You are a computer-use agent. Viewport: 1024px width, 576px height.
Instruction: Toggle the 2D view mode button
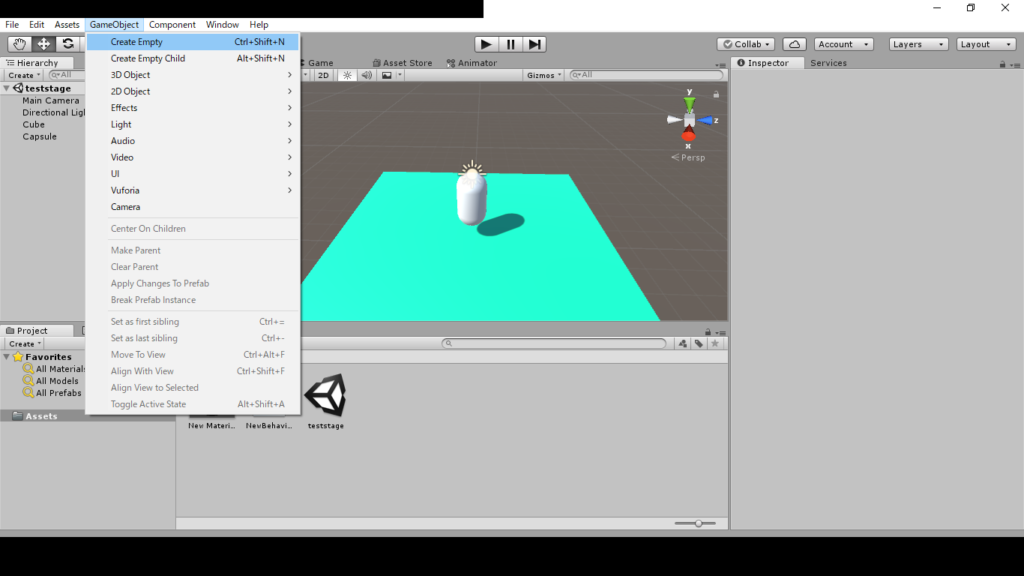[323, 75]
